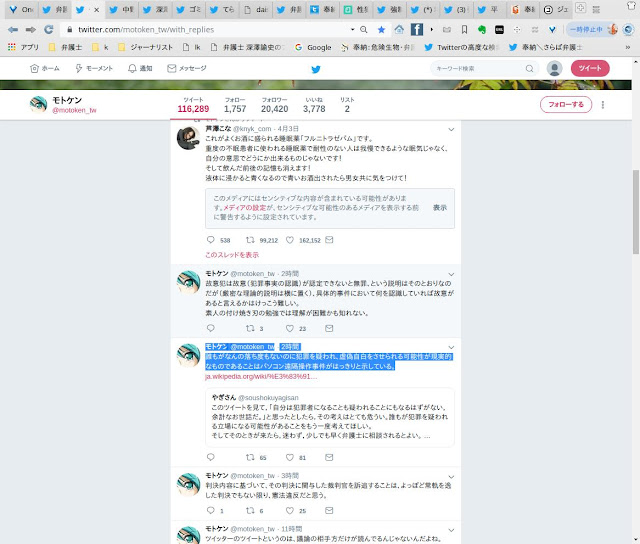Click このスレッドを表示 link
This screenshot has height=544, width=640.
tap(232, 255)
